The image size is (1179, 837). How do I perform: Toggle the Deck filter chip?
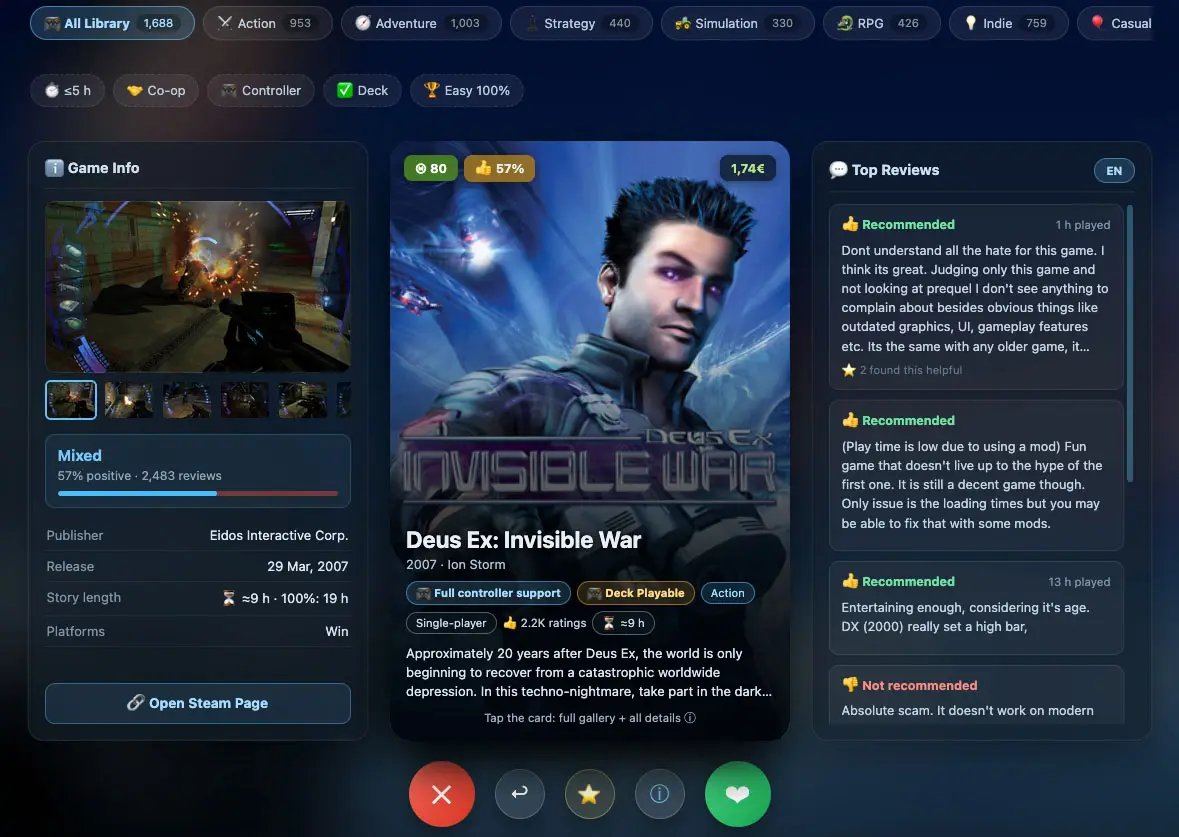[x=362, y=90]
